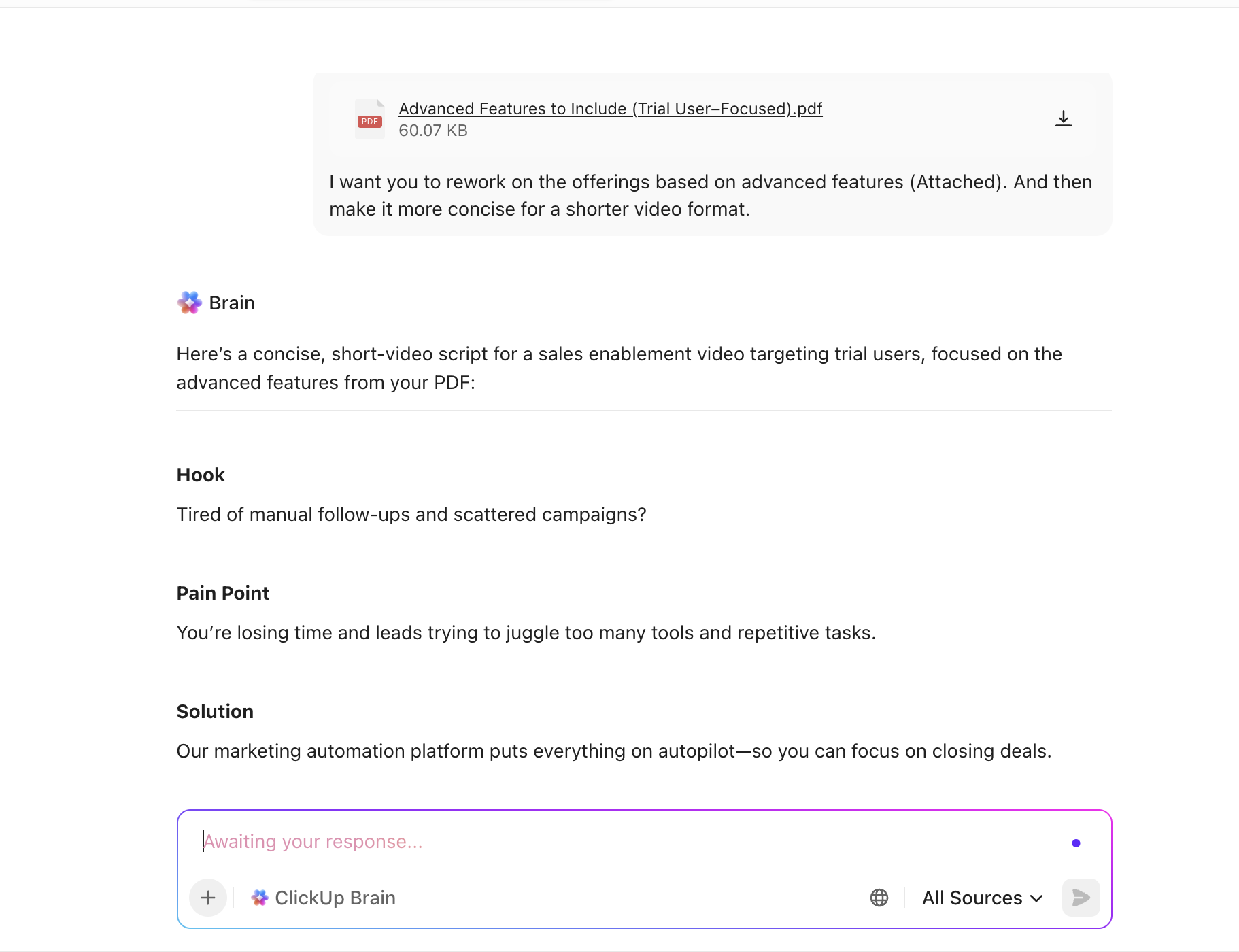
Task: Click the Brain sender name
Action: click(x=231, y=302)
